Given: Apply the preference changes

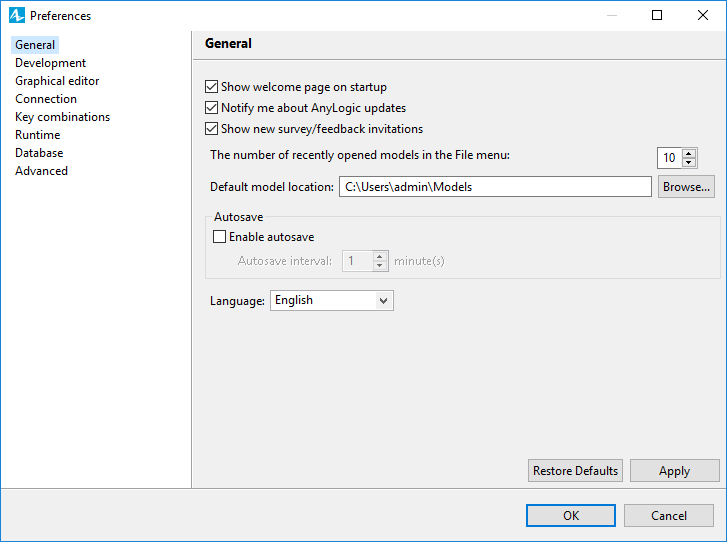Looking at the screenshot, I should point(675,471).
